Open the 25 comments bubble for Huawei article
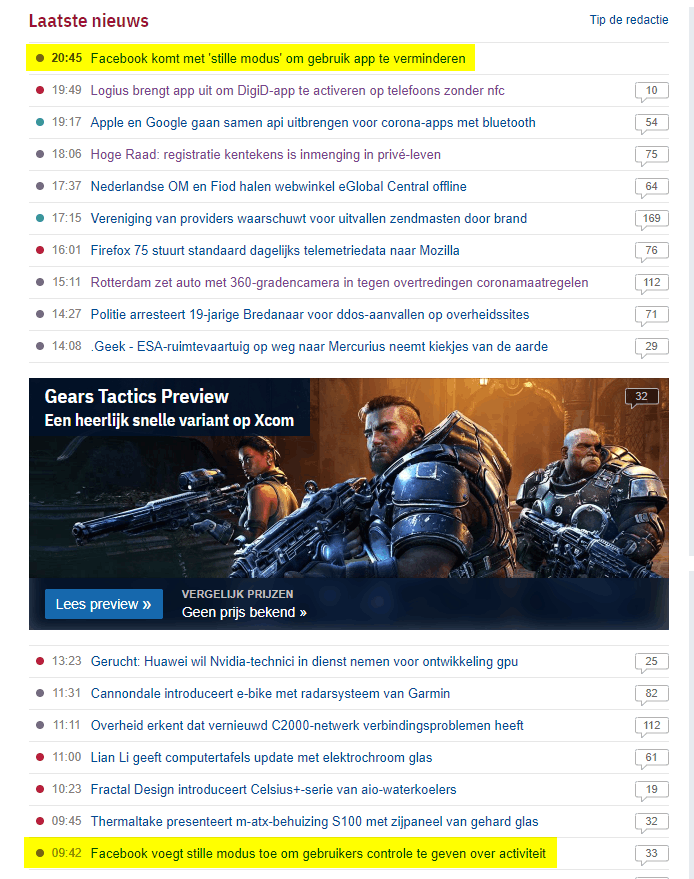Viewport: 694px width, 879px height. [651, 662]
